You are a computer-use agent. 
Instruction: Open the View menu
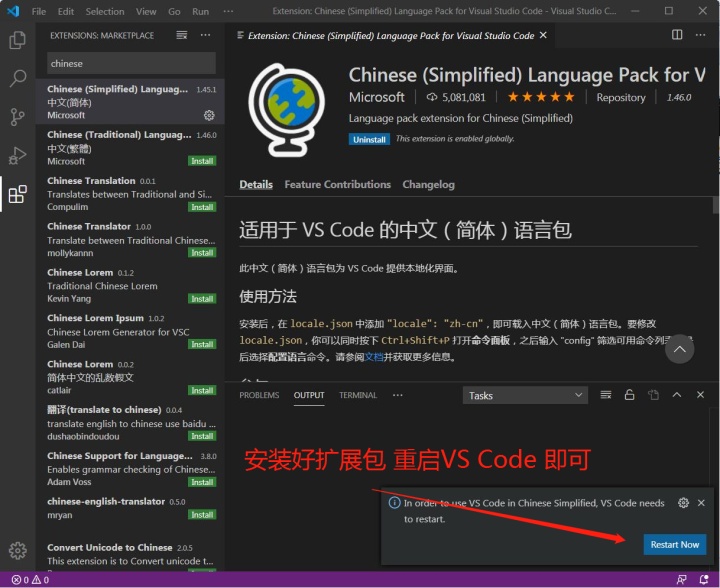click(x=146, y=11)
